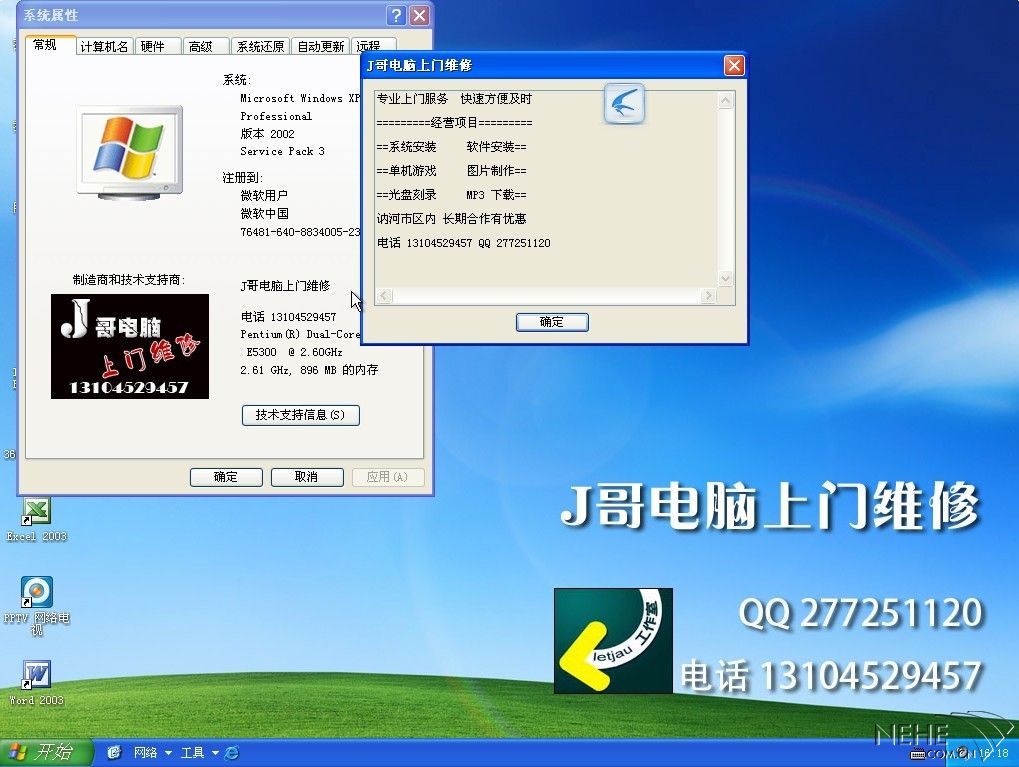Click the black J哥电脑 manufacturer logo image
The width and height of the screenshot is (1019, 767).
tap(130, 346)
